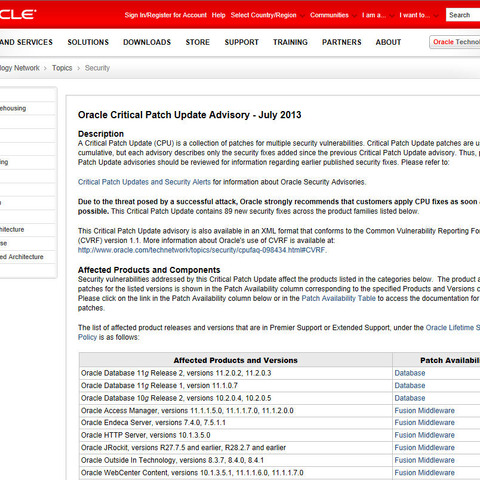Click 'Affected Products and Components' heading
This screenshot has width=480, height=480.
(x=149, y=270)
